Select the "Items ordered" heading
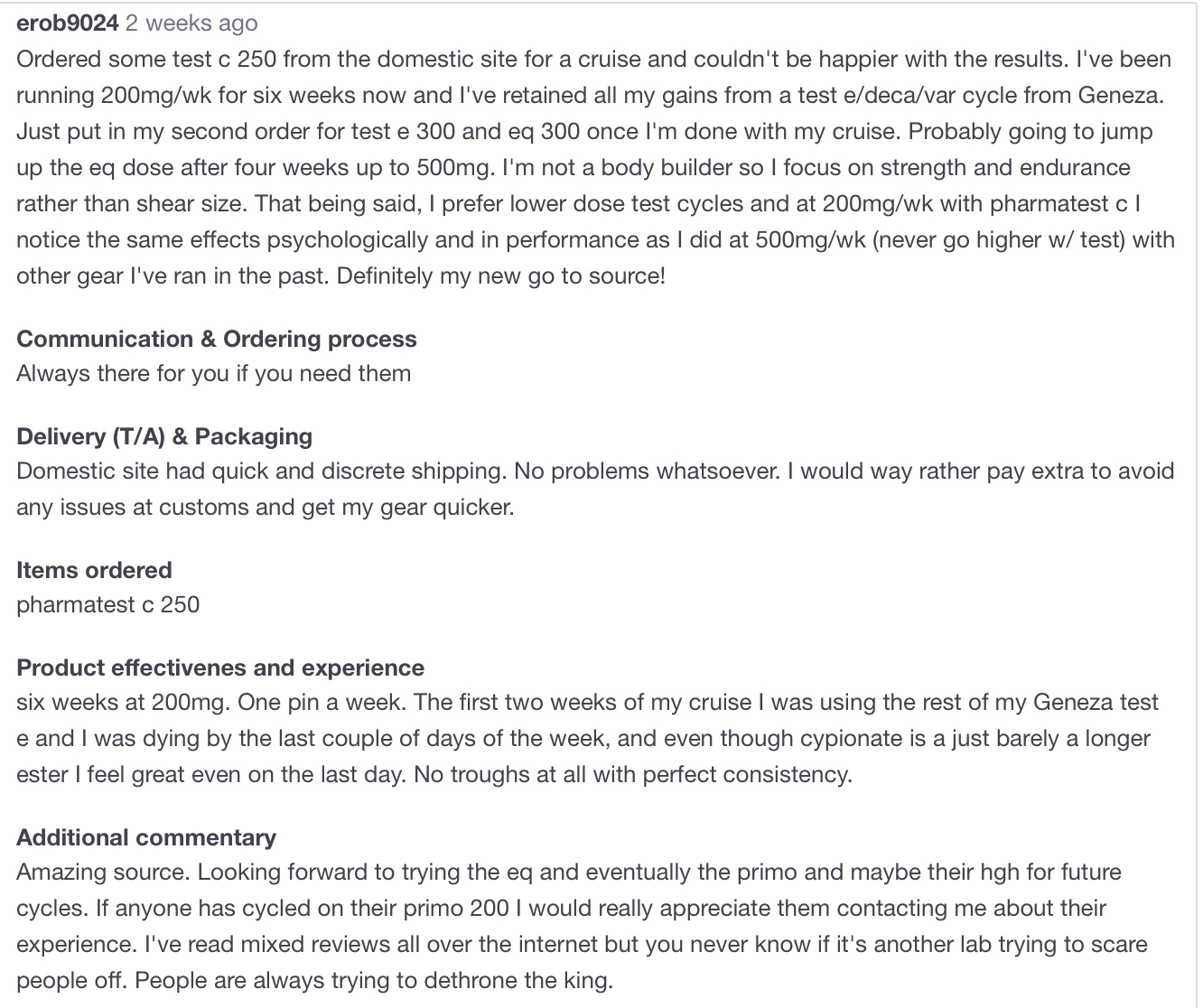Image resolution: width=1203 pixels, height=1008 pixels. click(x=94, y=570)
